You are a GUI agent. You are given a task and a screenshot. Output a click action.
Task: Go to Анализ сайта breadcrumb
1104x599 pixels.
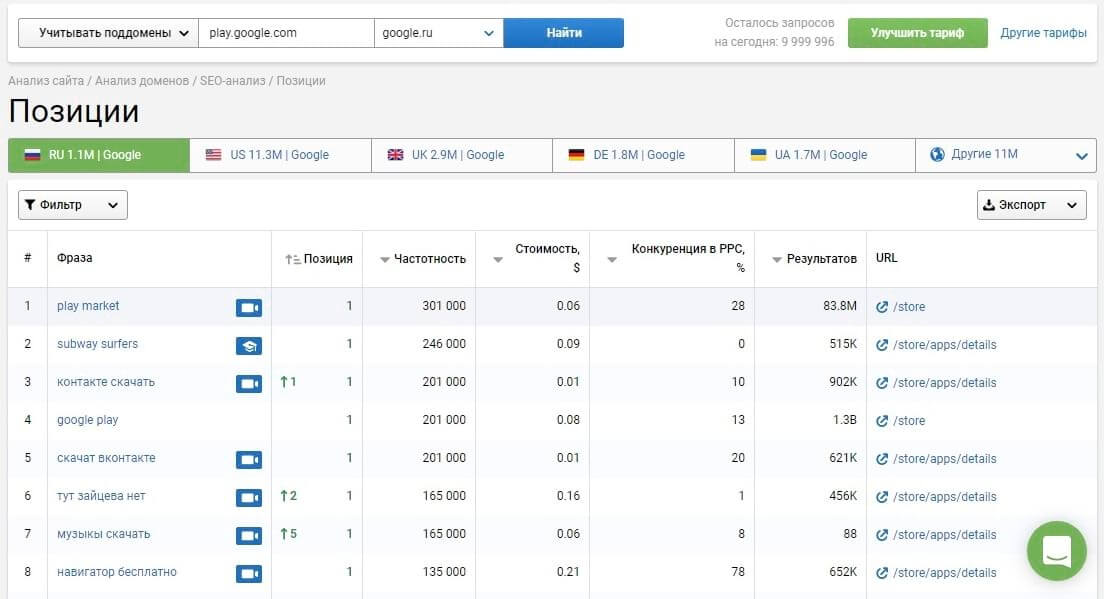(x=46, y=81)
